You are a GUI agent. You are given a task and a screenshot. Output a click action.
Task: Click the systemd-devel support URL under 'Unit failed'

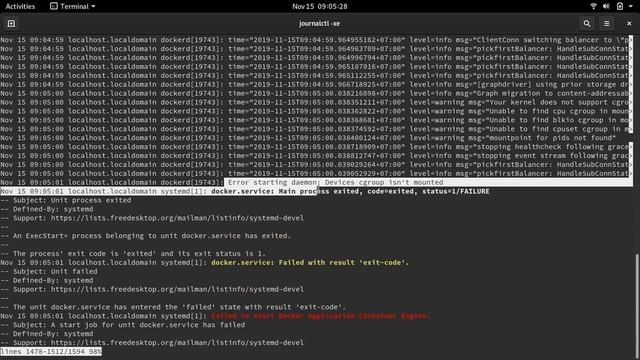coord(177,289)
